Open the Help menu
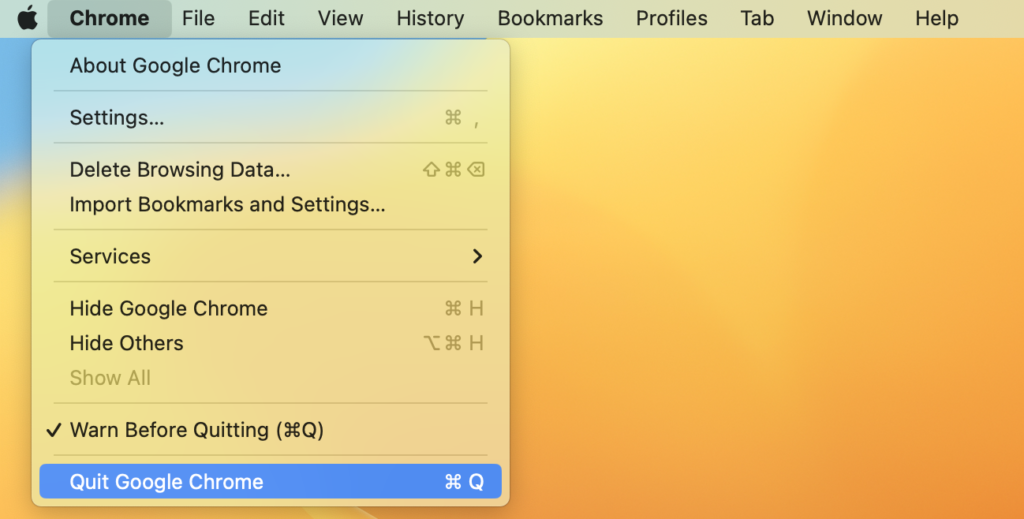 pos(936,18)
